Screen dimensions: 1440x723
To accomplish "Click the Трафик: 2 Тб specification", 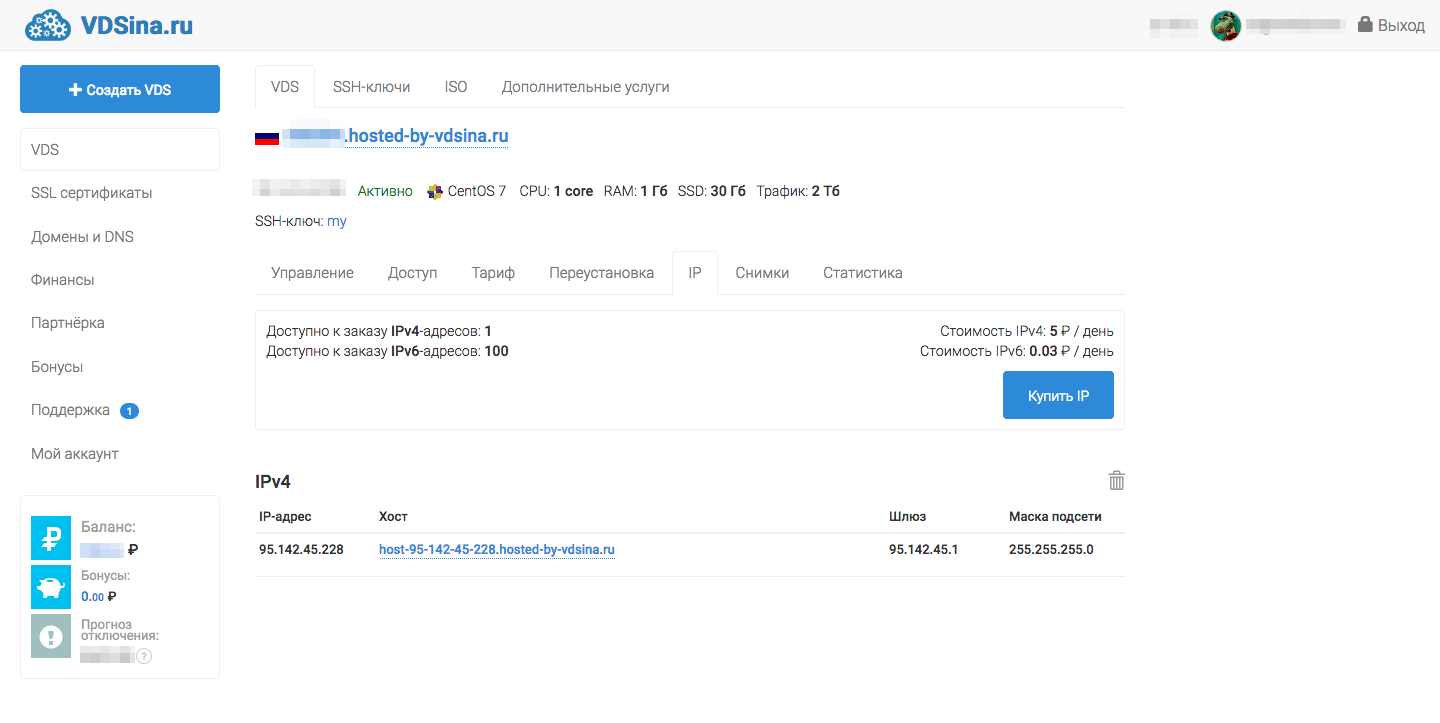I will (x=798, y=191).
